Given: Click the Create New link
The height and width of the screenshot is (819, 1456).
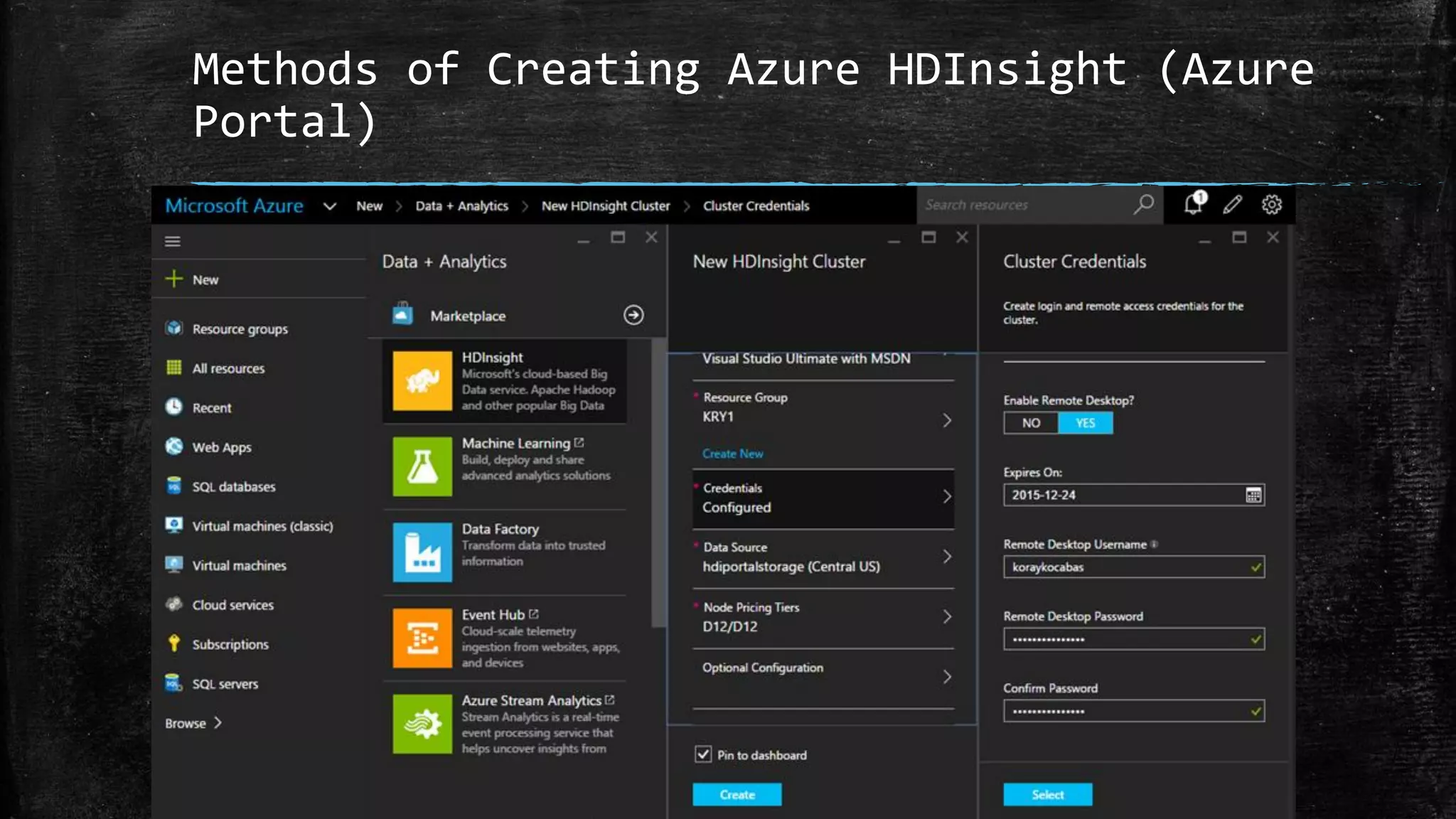Looking at the screenshot, I should click(733, 454).
